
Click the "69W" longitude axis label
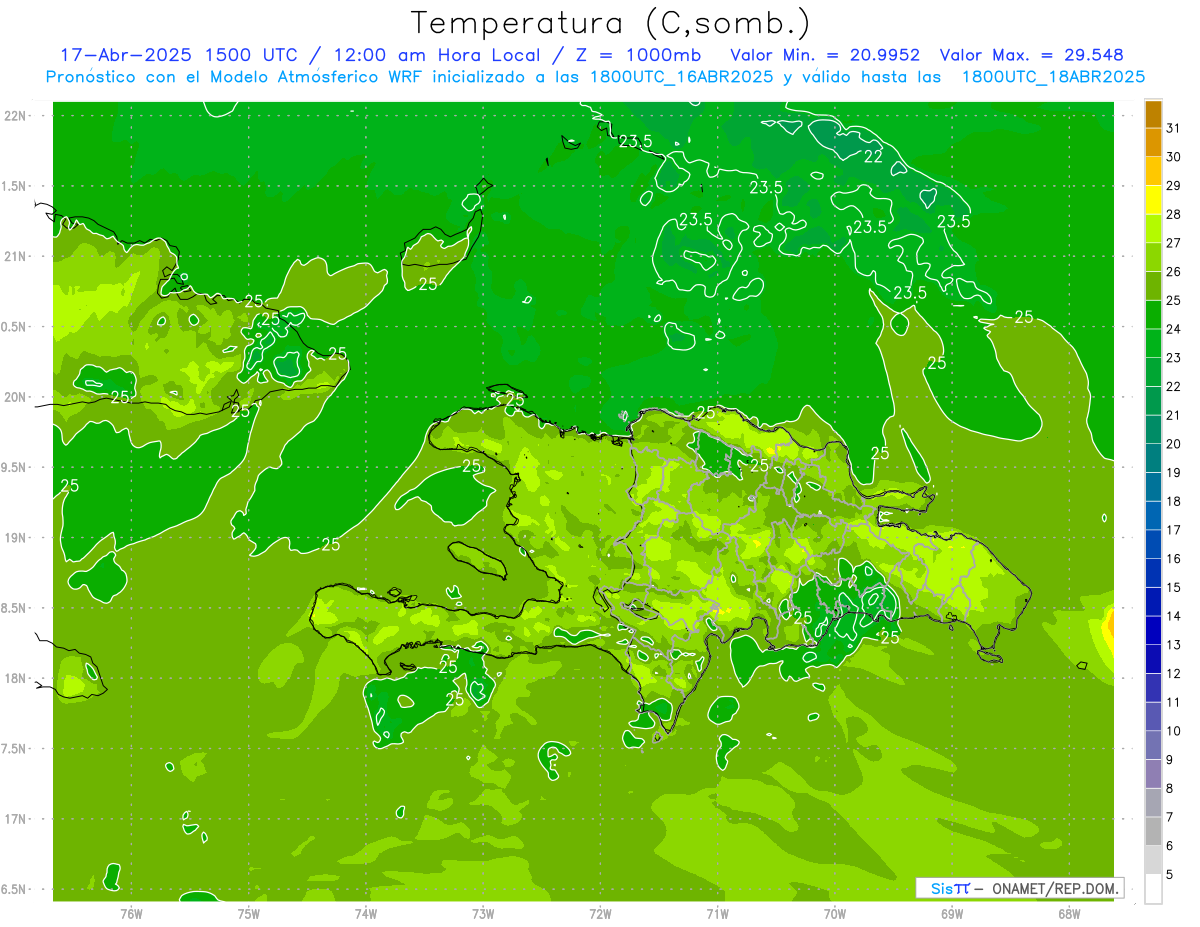click(x=951, y=913)
